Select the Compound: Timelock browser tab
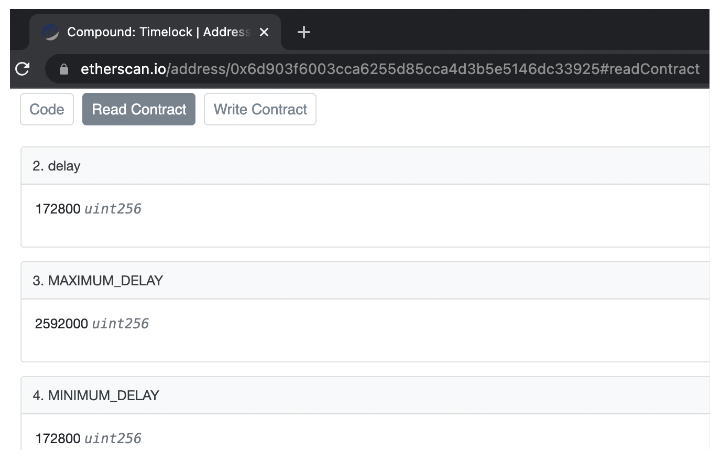Image resolution: width=723 pixels, height=464 pixels. (x=157, y=32)
